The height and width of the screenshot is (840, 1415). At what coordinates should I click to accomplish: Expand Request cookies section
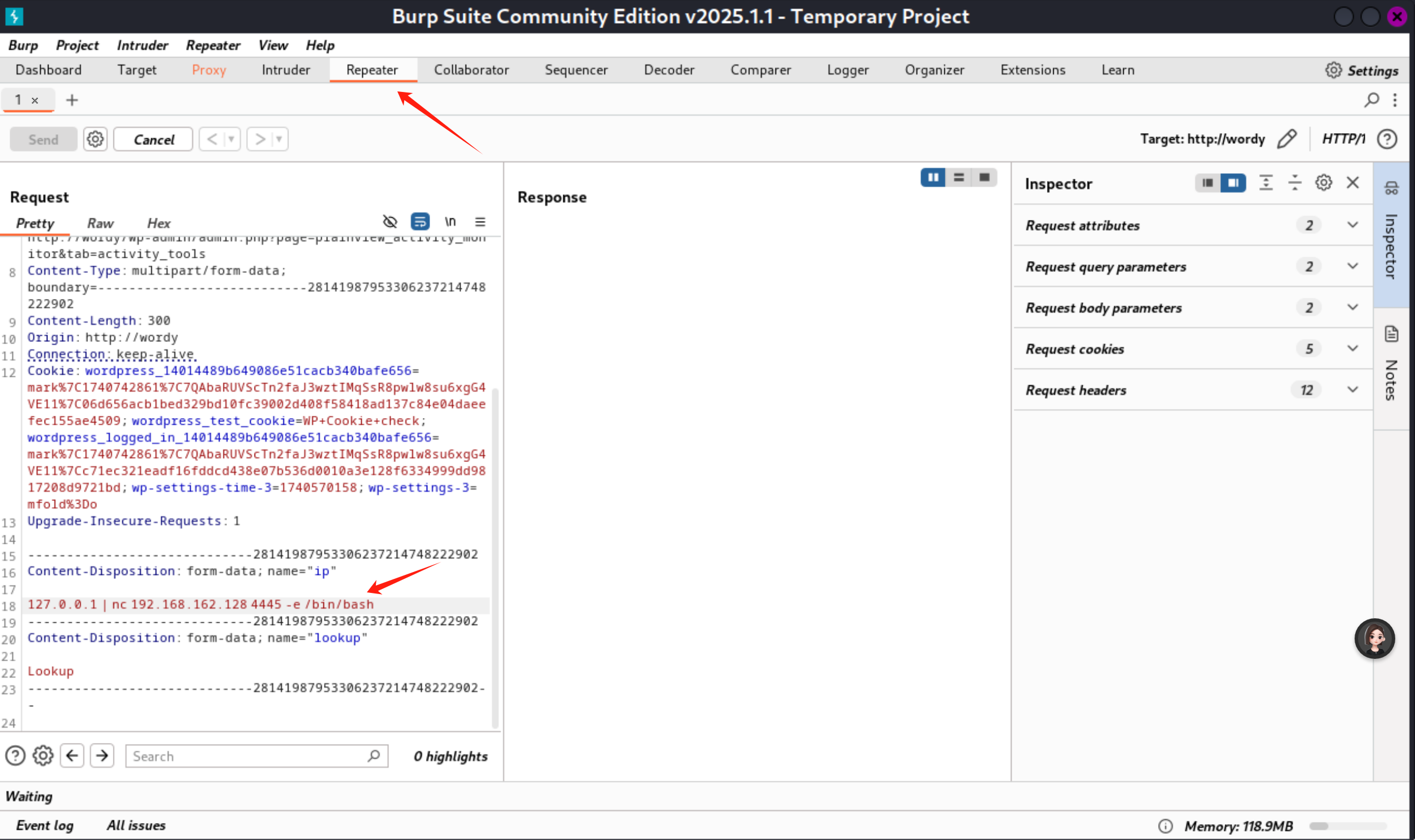1353,349
